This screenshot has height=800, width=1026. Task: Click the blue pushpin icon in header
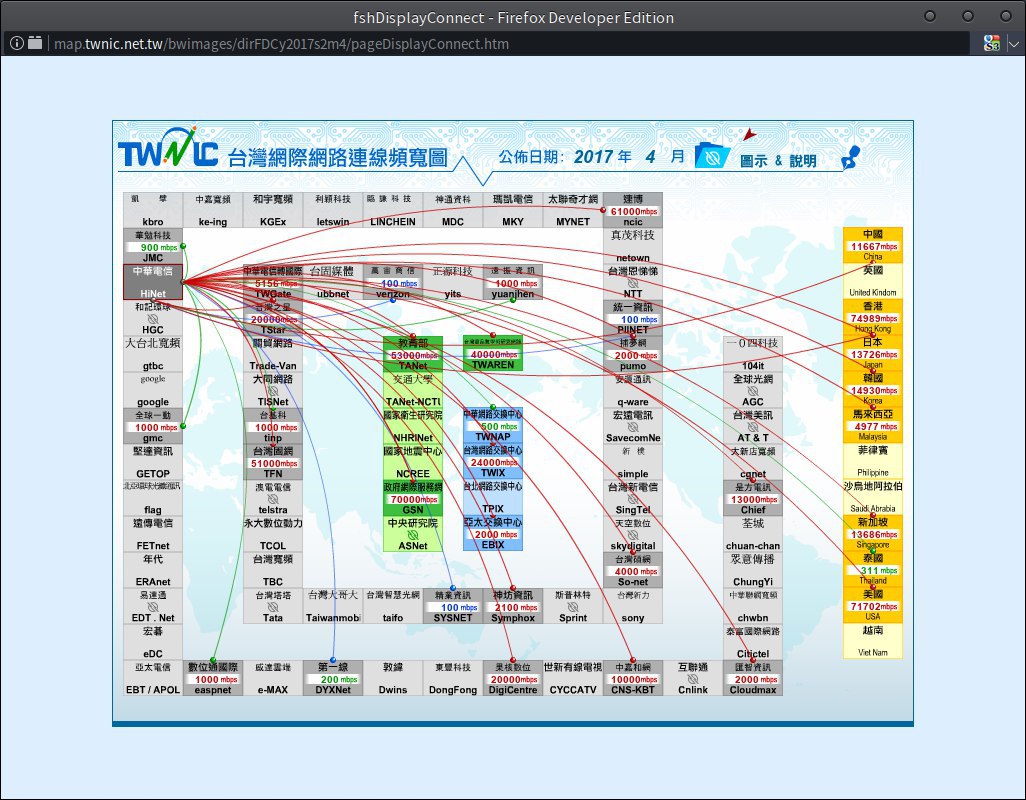(851, 157)
